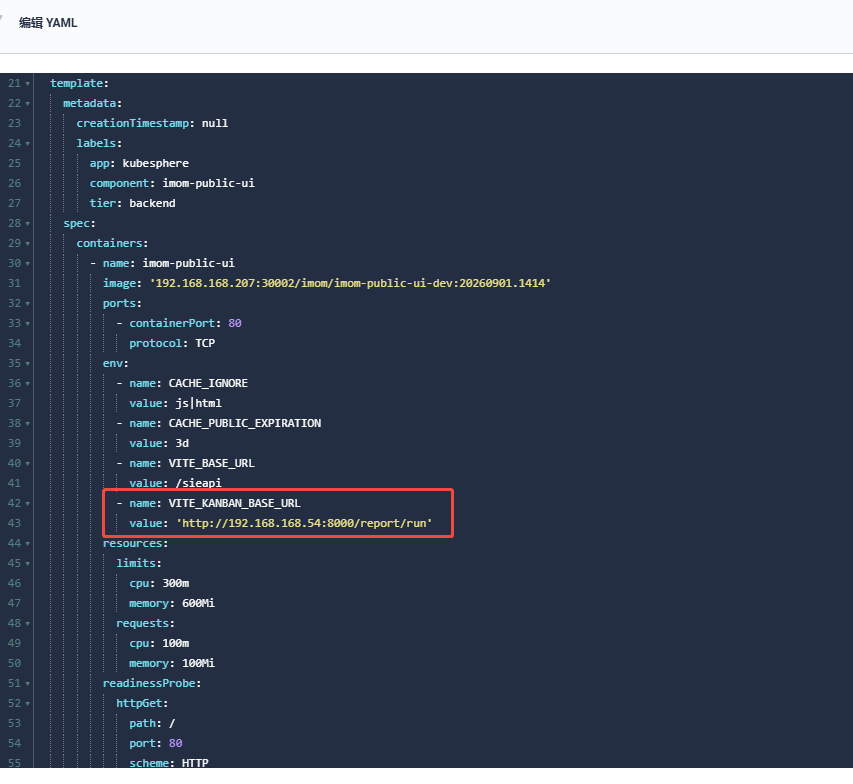Screen dimensions: 853x784
Task: Click the cpu request value 100m
Action: 176,643
